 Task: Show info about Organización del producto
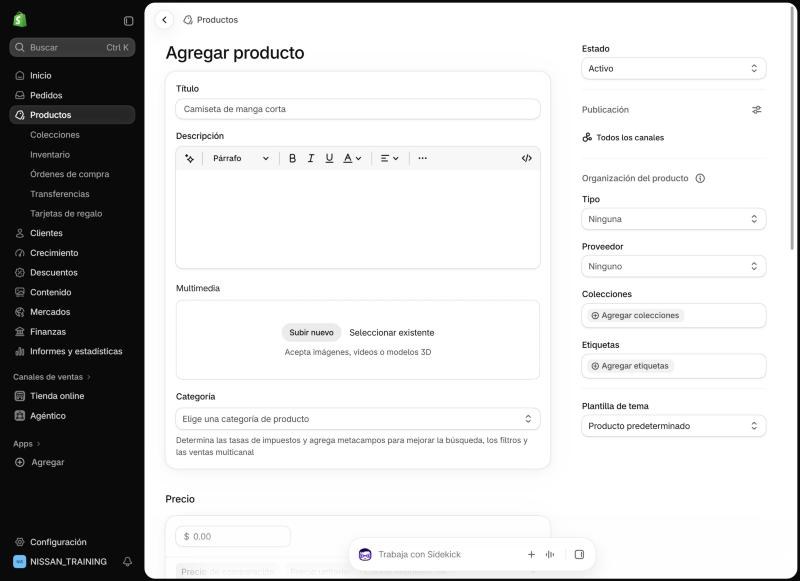coord(700,178)
